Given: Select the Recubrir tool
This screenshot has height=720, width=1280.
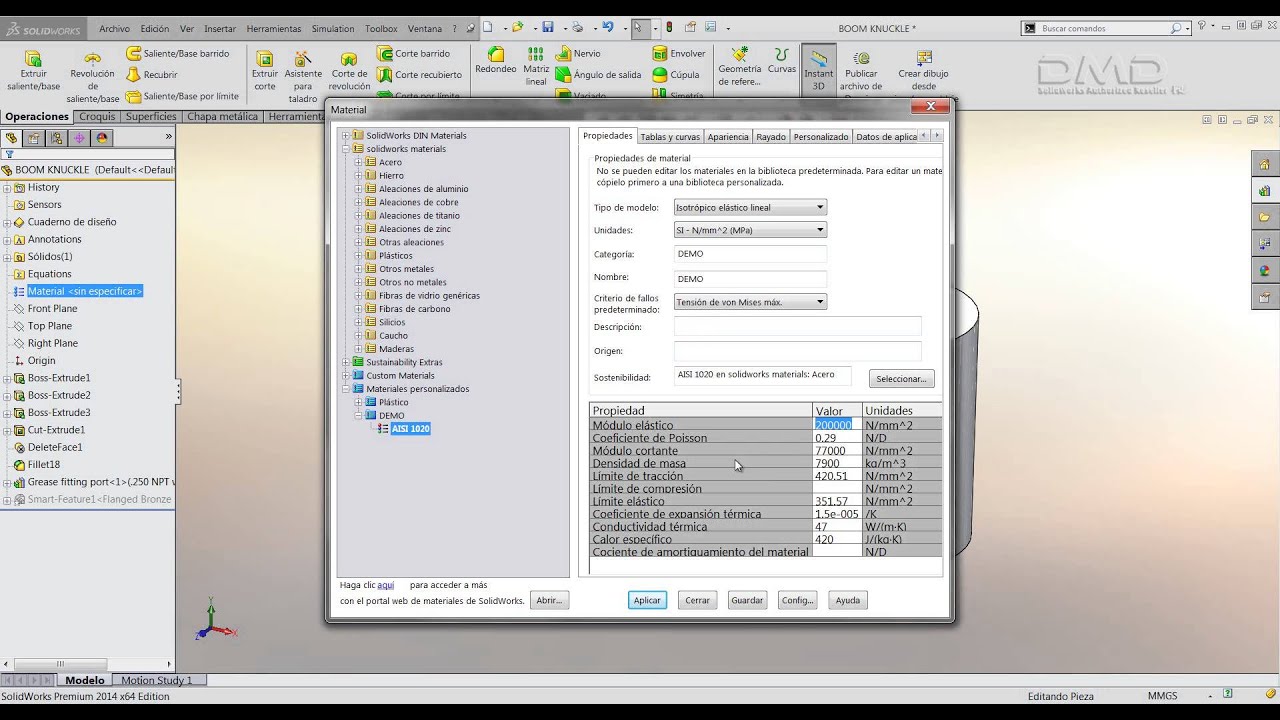Looking at the screenshot, I should [151, 75].
